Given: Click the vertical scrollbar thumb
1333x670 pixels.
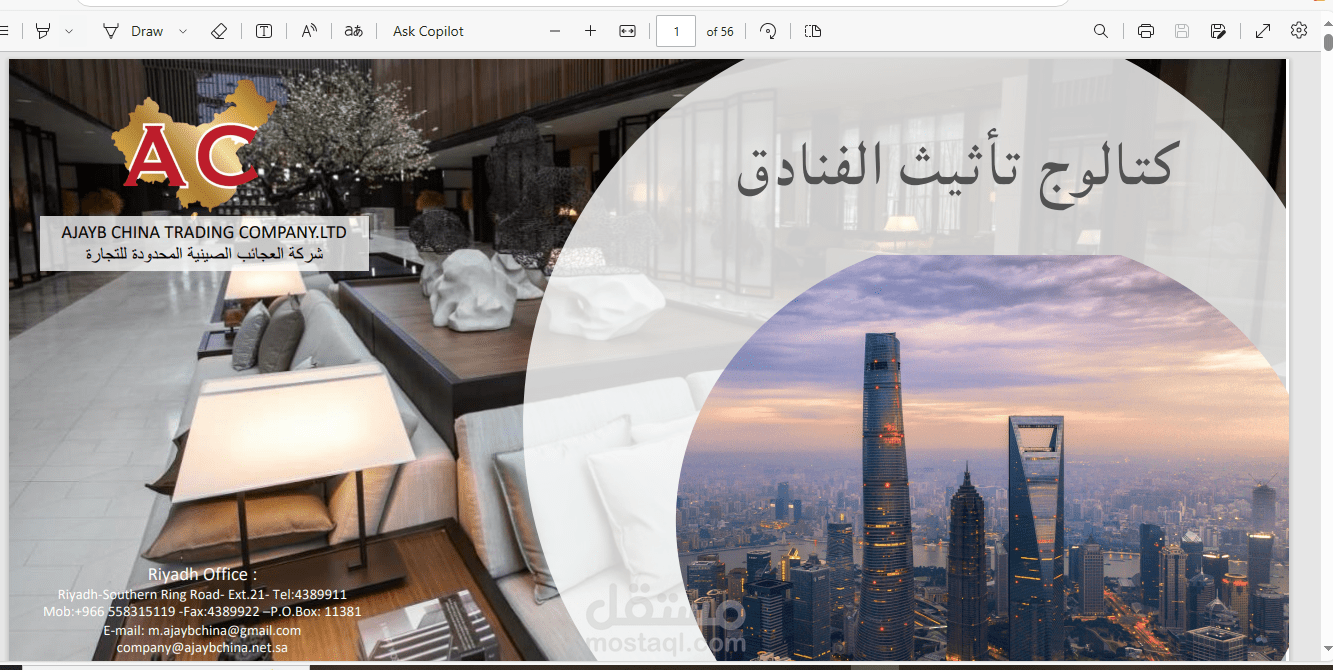Looking at the screenshot, I should point(1328,42).
